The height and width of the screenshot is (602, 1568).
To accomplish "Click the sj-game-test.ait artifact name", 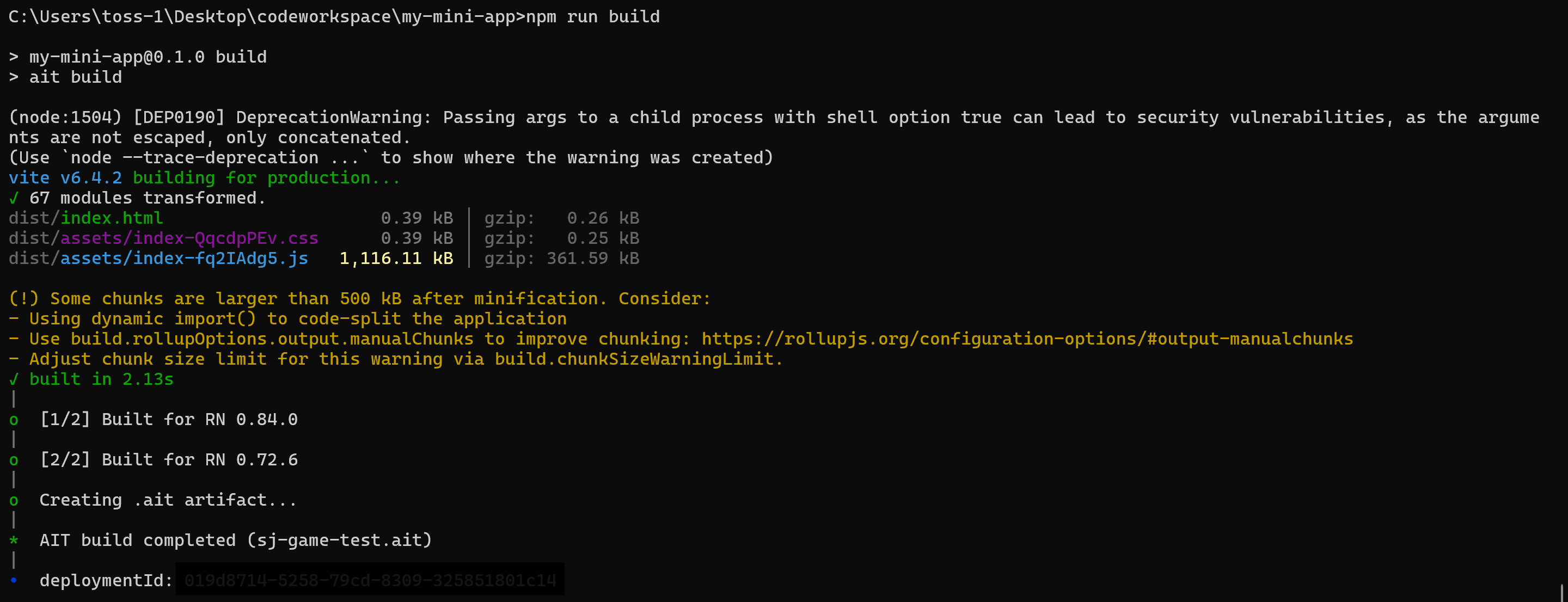I will point(339,540).
